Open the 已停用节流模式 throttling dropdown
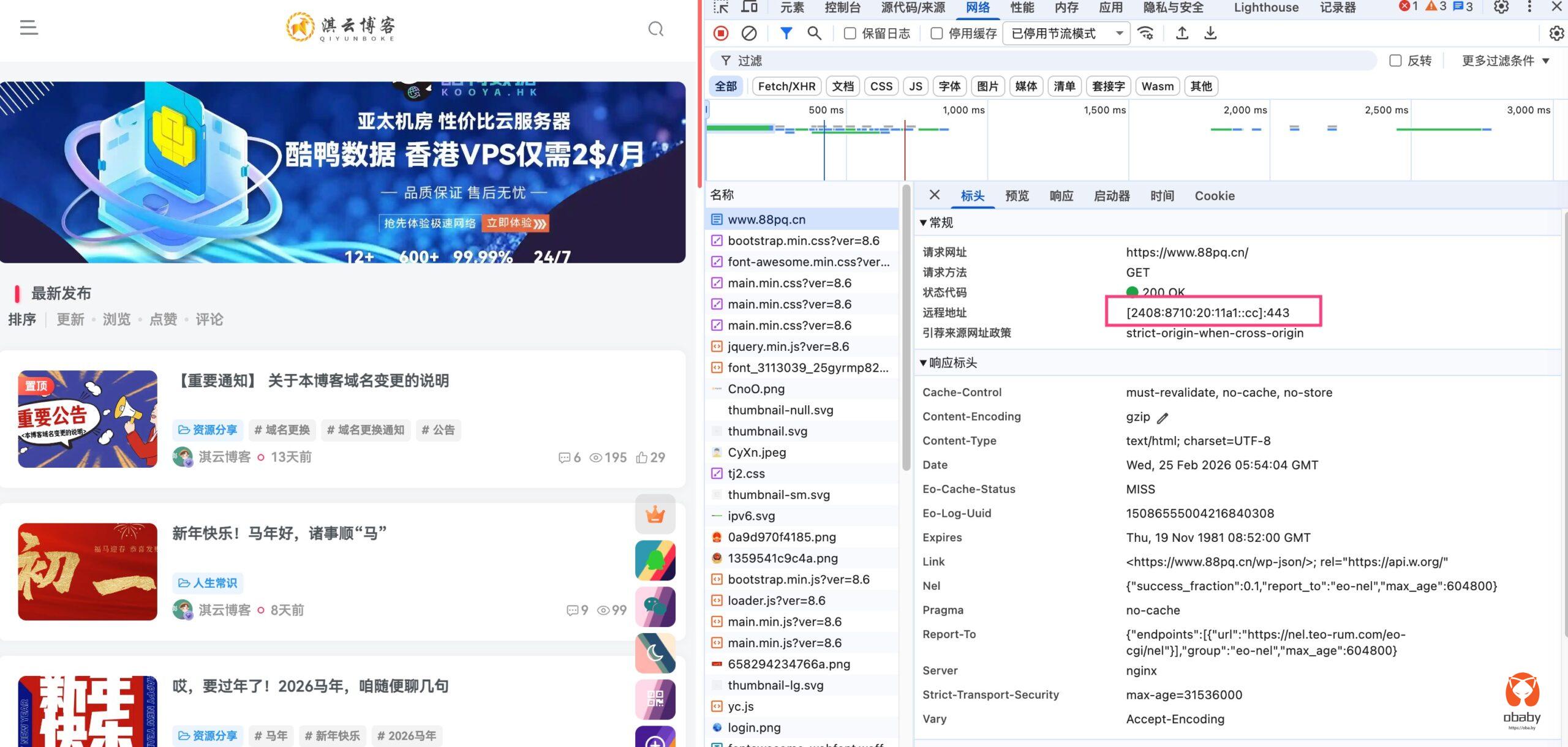 [x=1066, y=34]
